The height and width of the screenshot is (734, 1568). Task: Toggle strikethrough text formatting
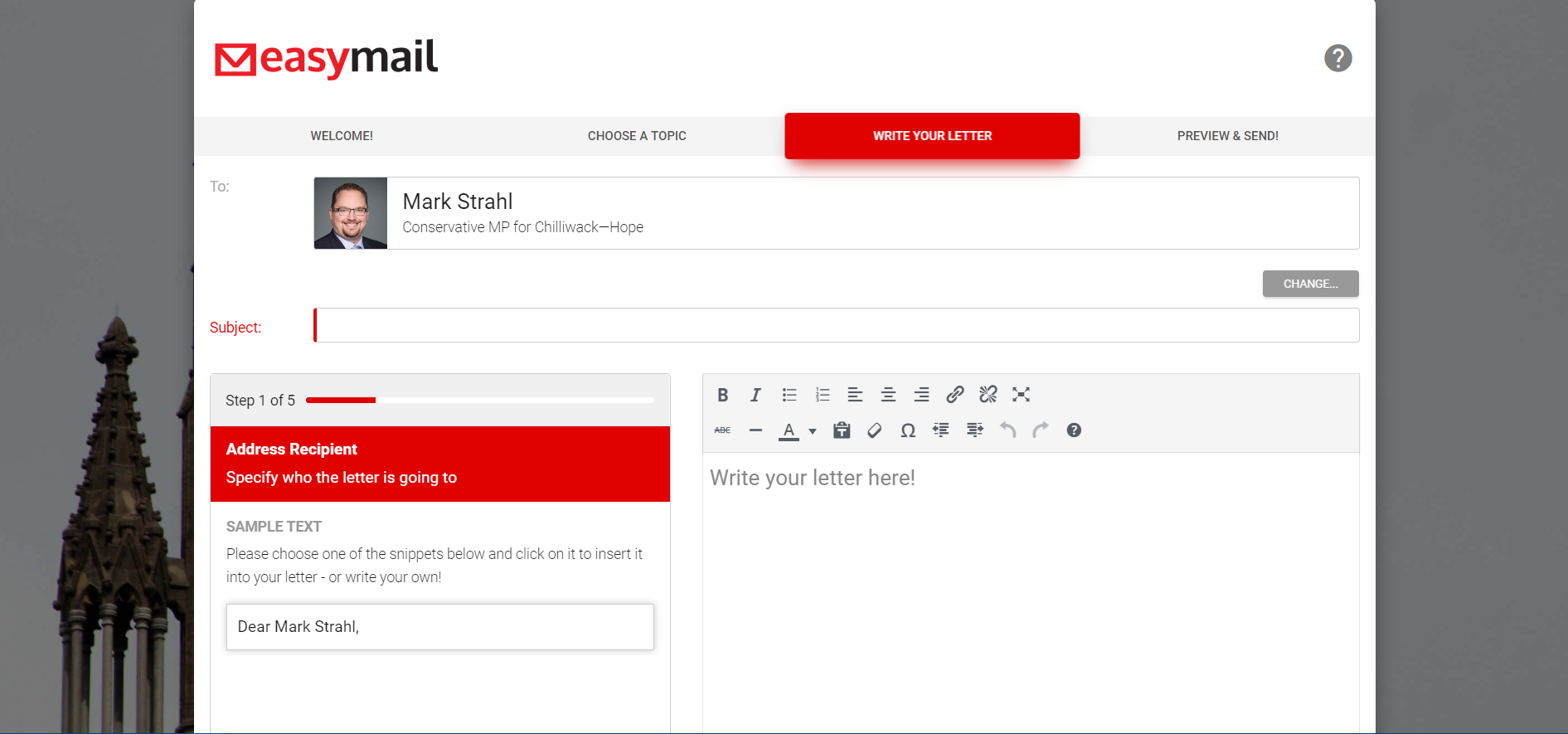click(722, 430)
